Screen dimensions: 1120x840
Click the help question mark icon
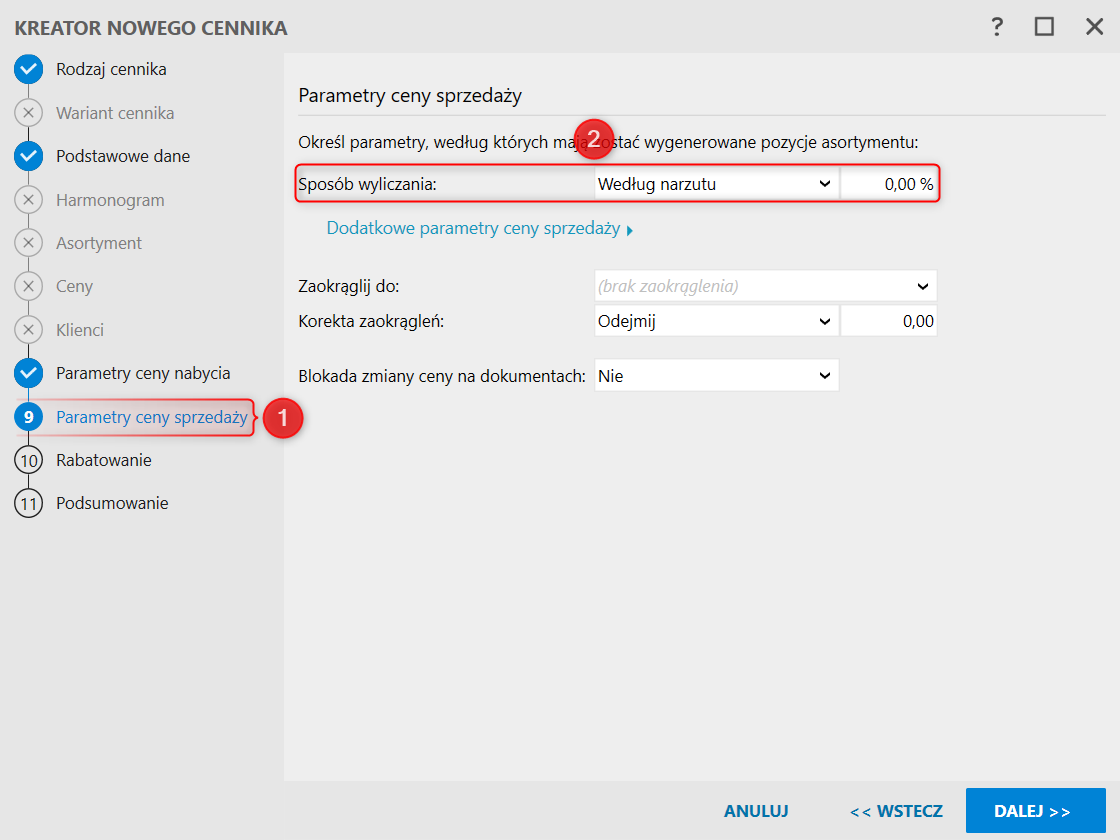pyautogui.click(x=997, y=27)
